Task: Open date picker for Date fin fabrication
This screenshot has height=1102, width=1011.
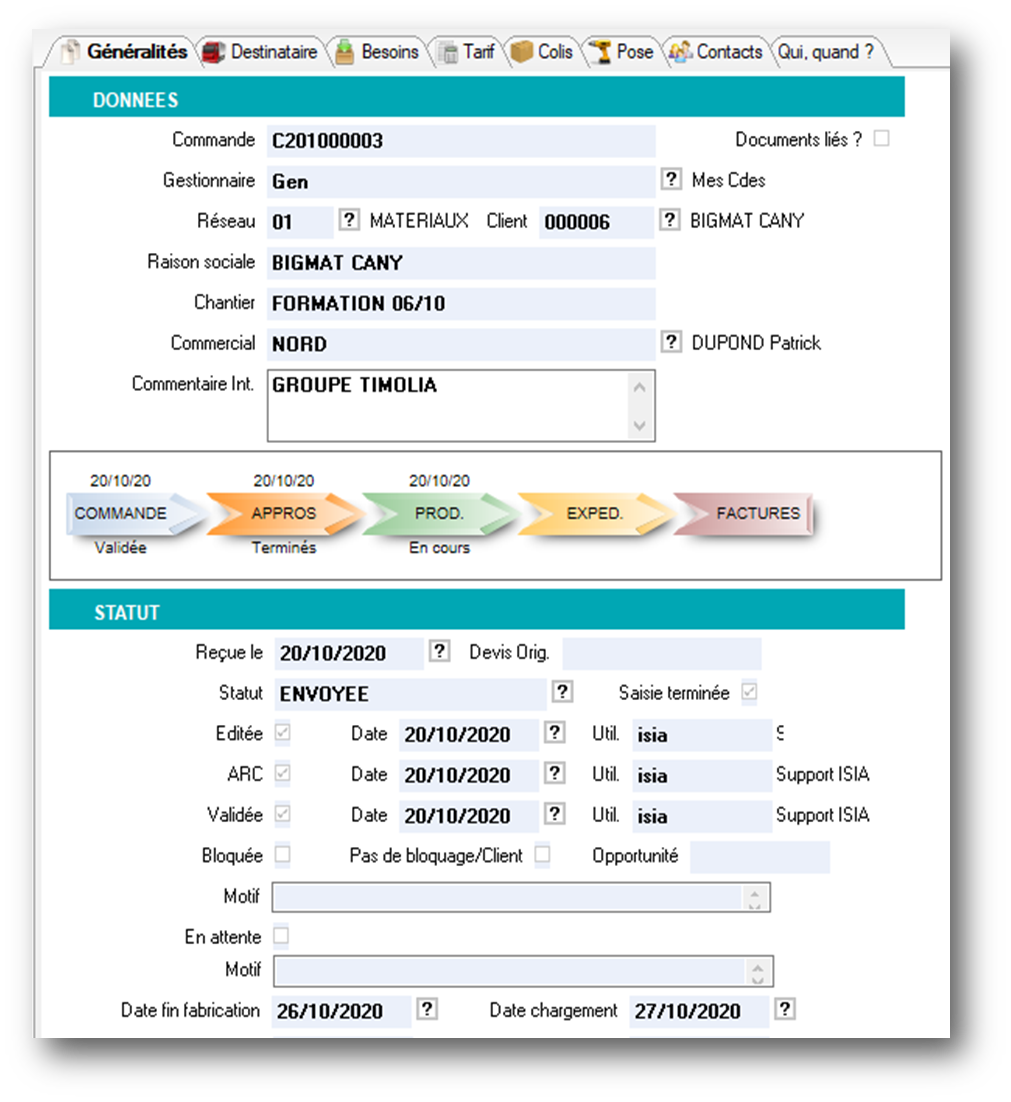Action: 426,1009
